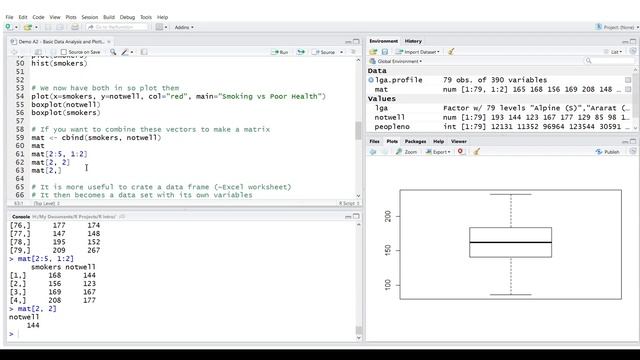Click the source editor vertical scrollbar

(358, 128)
